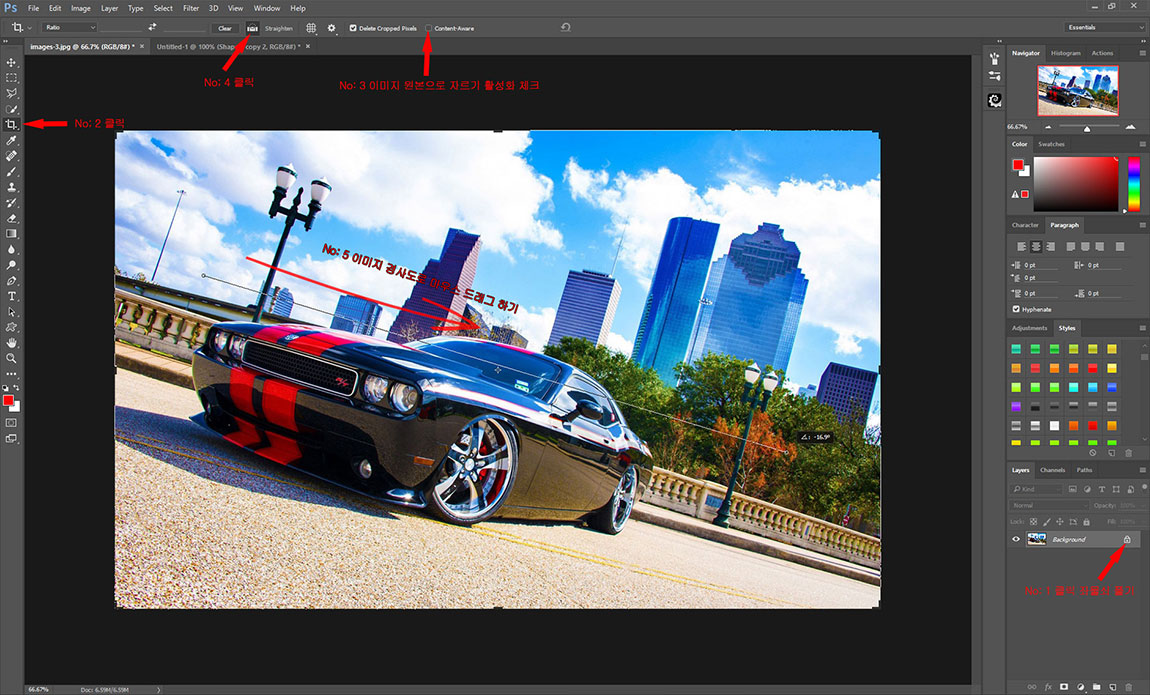Click the Navigator zoom percentage field

click(1018, 127)
